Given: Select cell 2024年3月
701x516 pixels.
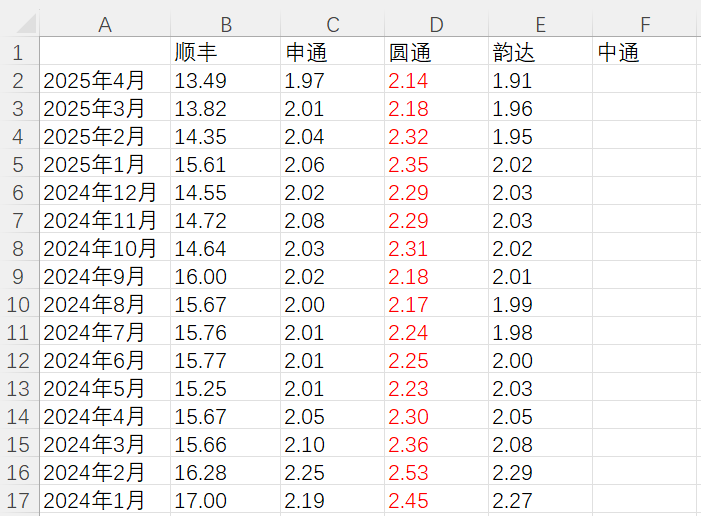Looking at the screenshot, I should coord(105,444).
